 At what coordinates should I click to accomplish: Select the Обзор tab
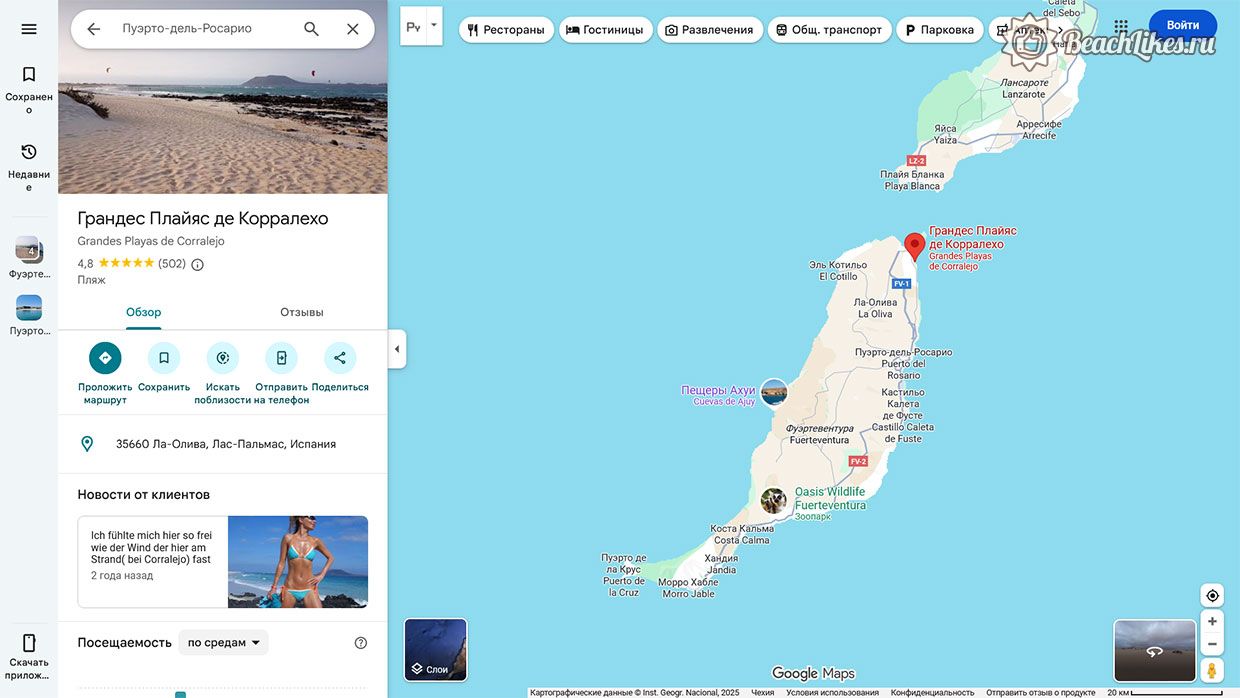coord(143,312)
